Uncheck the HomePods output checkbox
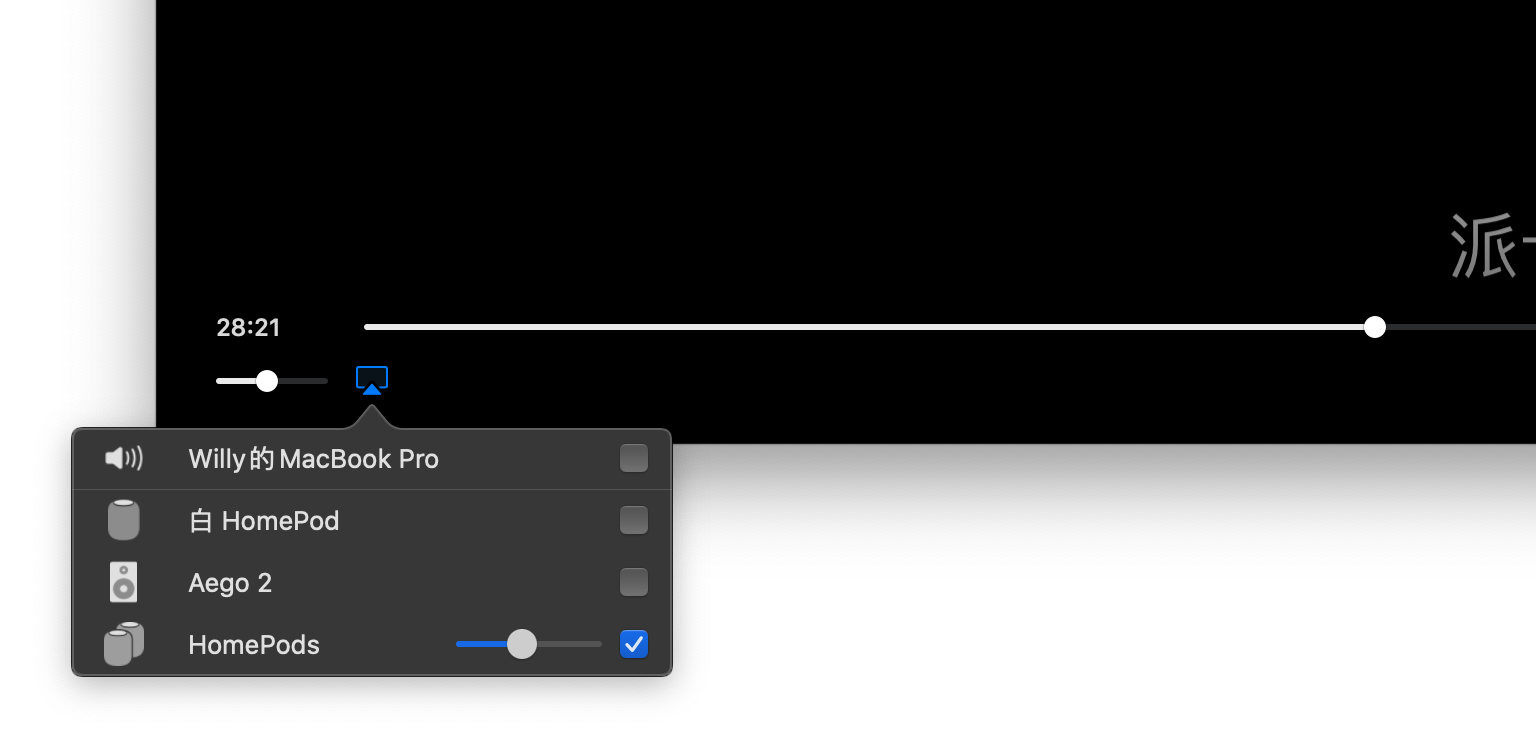This screenshot has width=1536, height=756. (x=634, y=644)
